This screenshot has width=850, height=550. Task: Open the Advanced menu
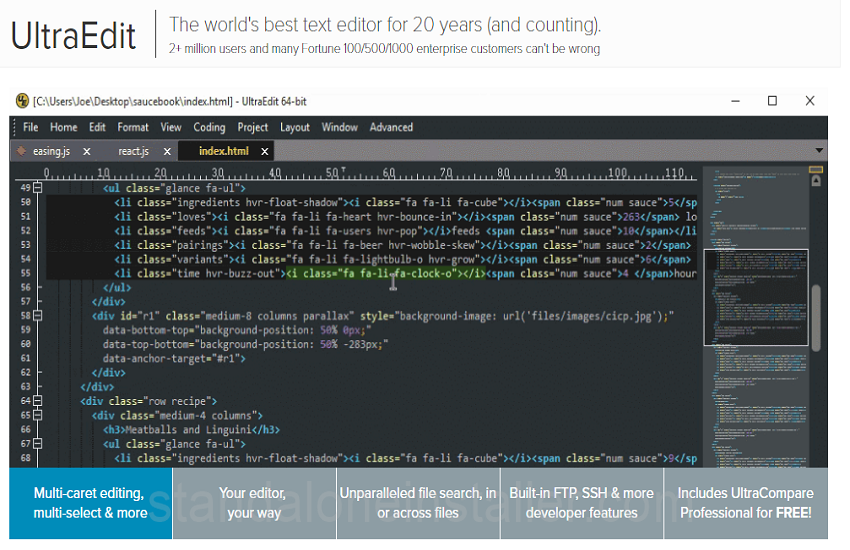coord(391,127)
